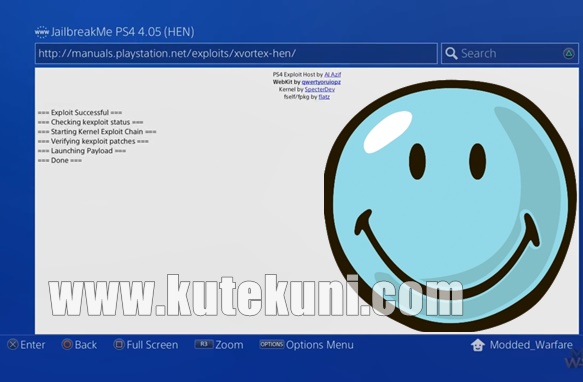Click the X Enter button hint
The height and width of the screenshot is (382, 583).
pyautogui.click(x=26, y=345)
